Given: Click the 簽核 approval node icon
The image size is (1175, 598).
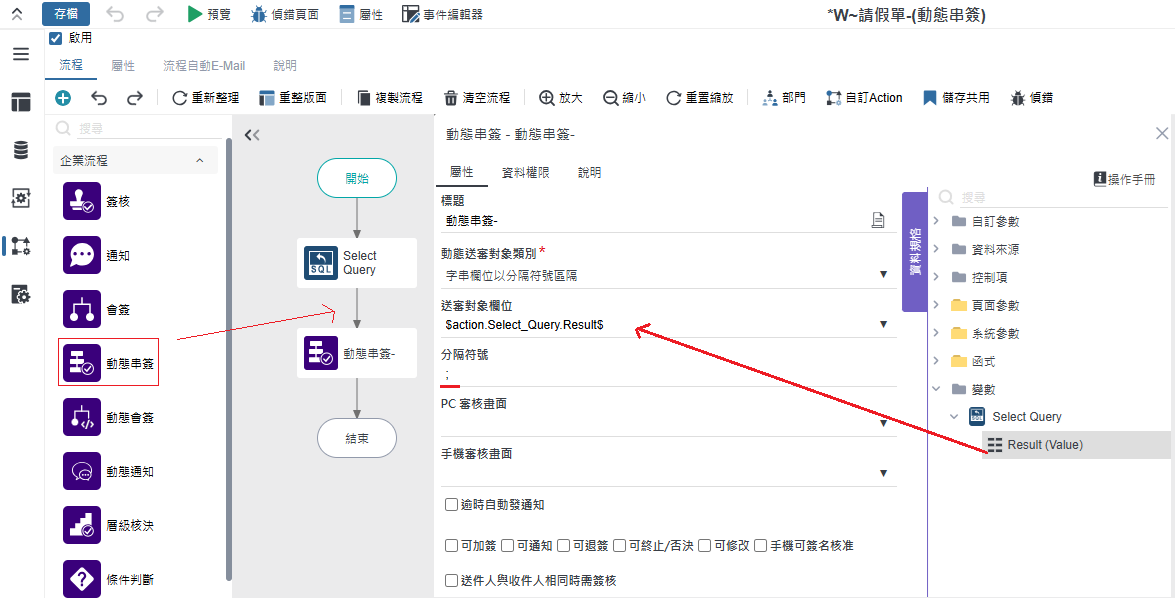Looking at the screenshot, I should tap(82, 202).
